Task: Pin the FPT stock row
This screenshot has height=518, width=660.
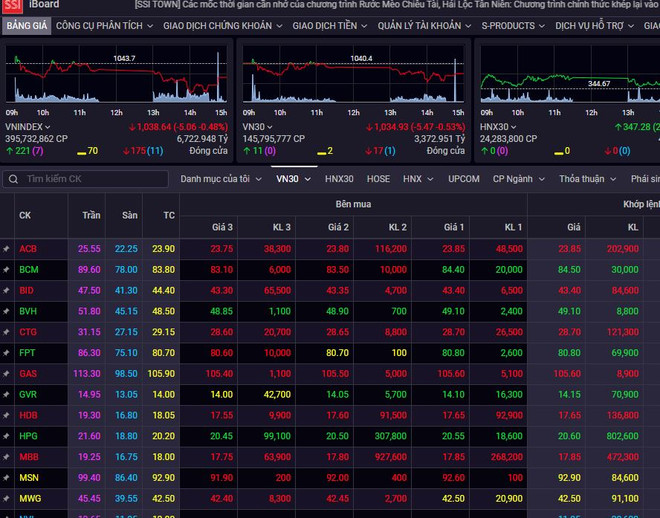Action: pyautogui.click(x=7, y=353)
